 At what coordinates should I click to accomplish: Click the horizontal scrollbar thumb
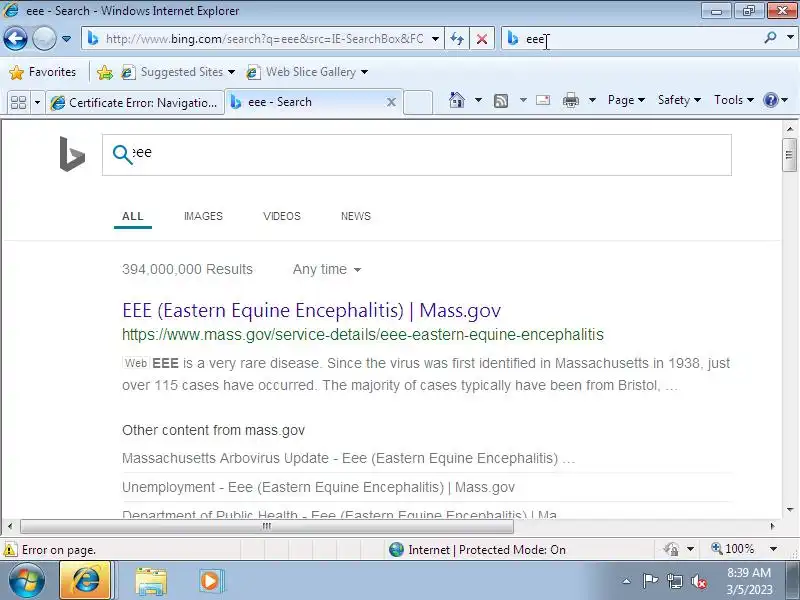point(267,526)
